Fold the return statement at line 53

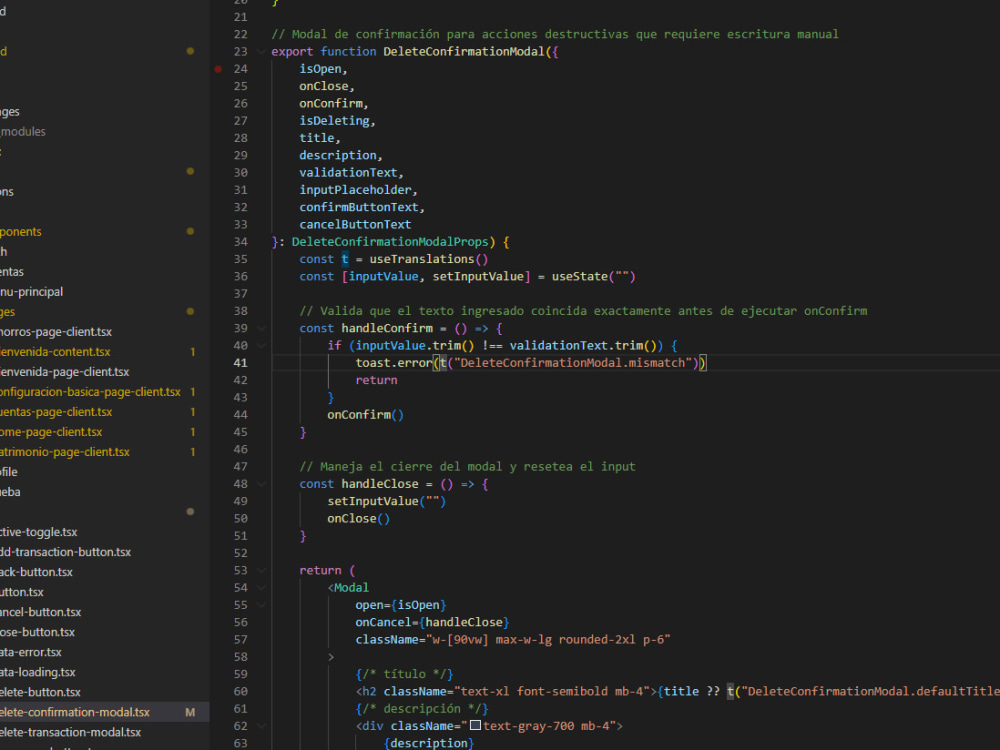pyautogui.click(x=261, y=570)
